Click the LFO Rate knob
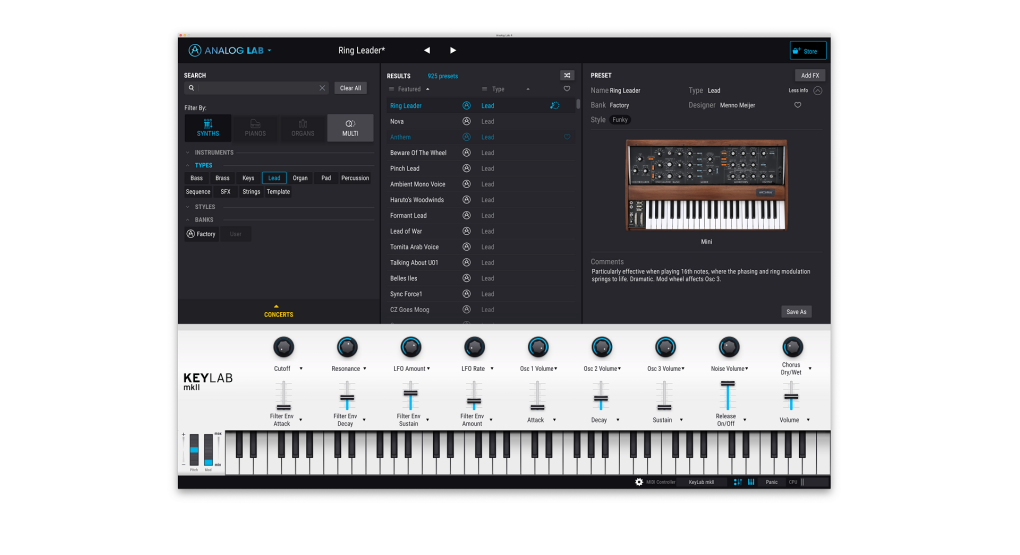 coord(474,347)
